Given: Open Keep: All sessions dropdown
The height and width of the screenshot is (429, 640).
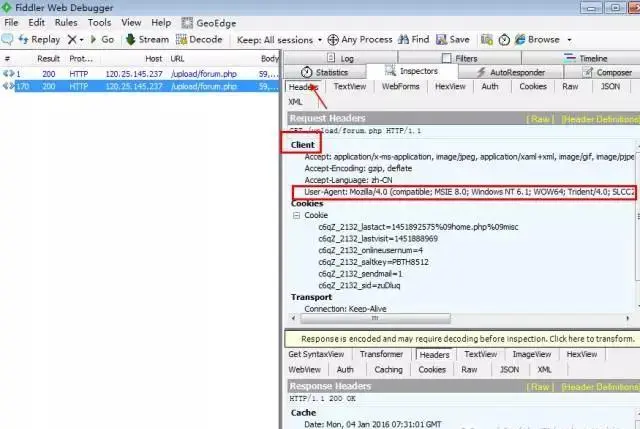Looking at the screenshot, I should (279, 40).
